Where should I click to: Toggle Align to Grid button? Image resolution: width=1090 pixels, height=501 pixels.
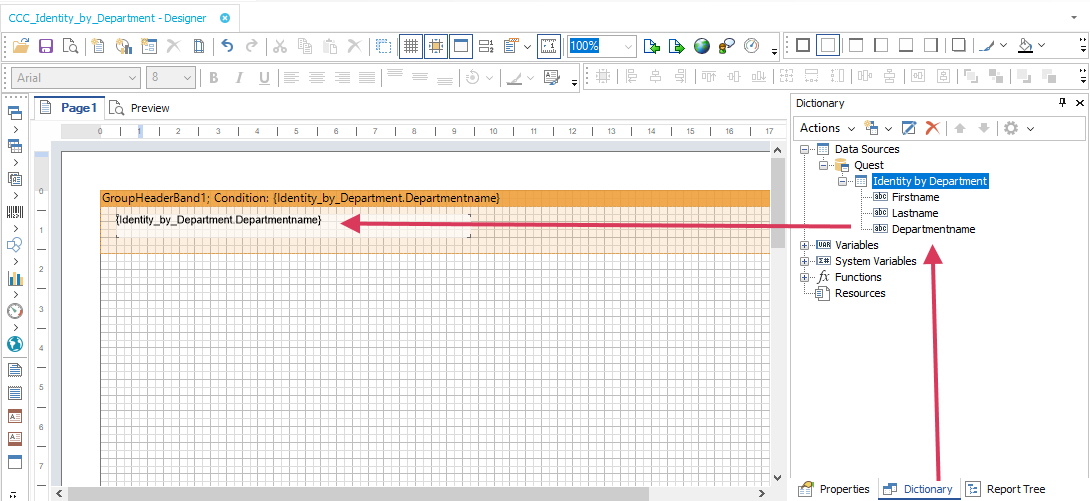pos(436,47)
